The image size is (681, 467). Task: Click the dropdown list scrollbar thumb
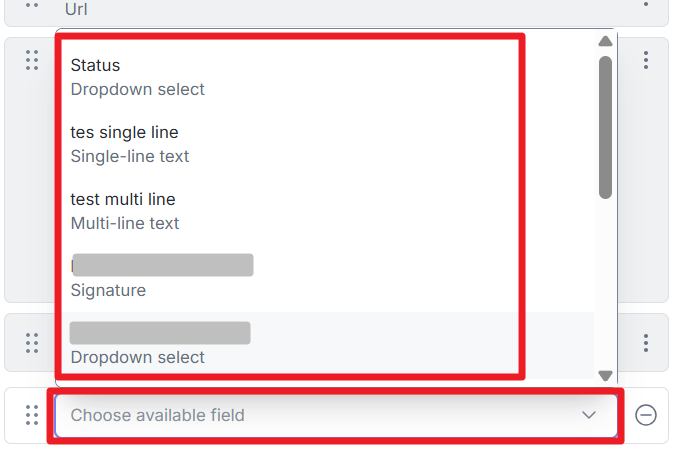[605, 125]
